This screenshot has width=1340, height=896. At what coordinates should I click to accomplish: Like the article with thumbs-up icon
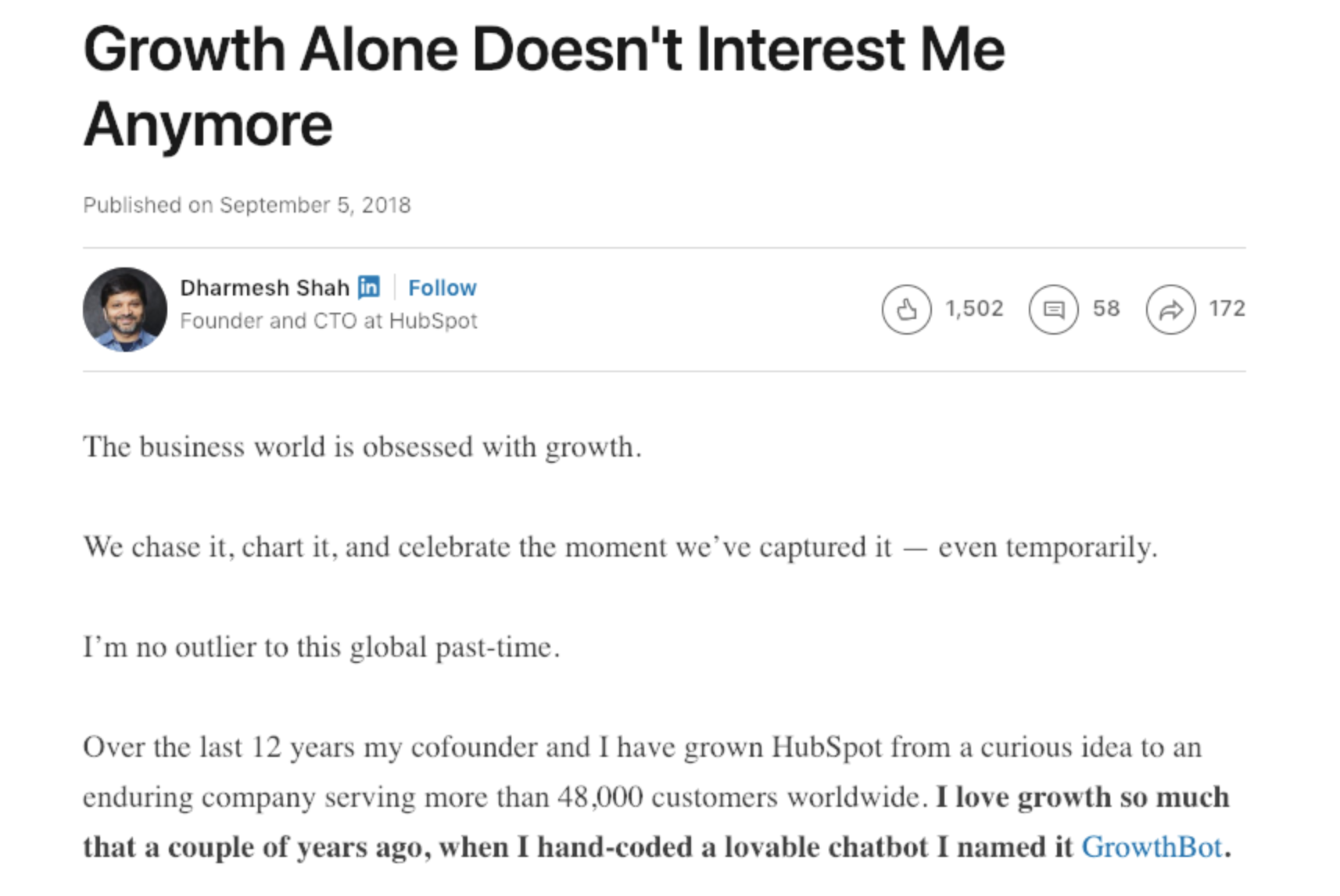pos(906,310)
